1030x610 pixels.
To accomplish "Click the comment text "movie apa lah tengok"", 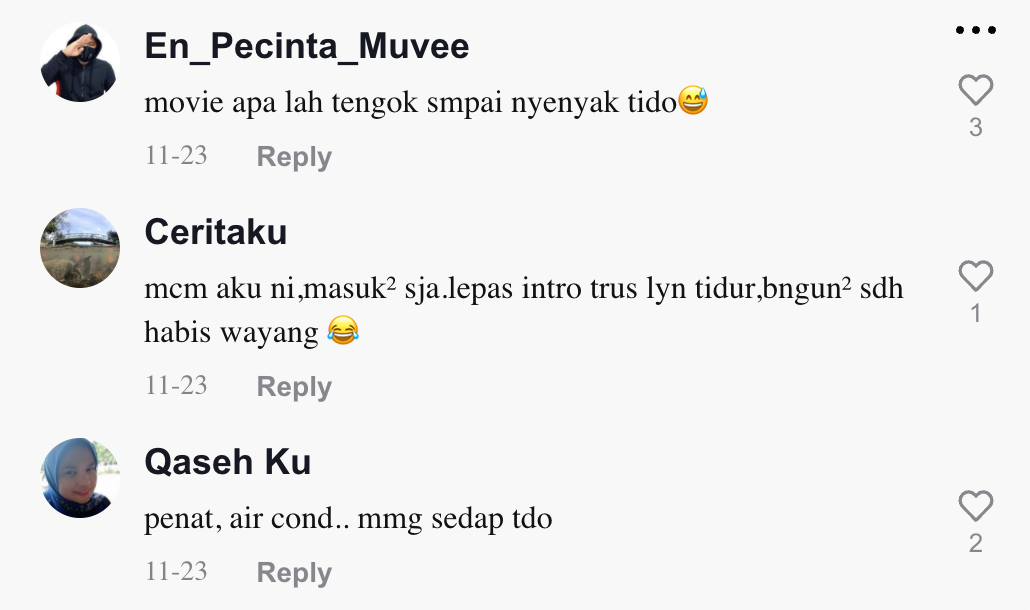I will click(x=410, y=102).
